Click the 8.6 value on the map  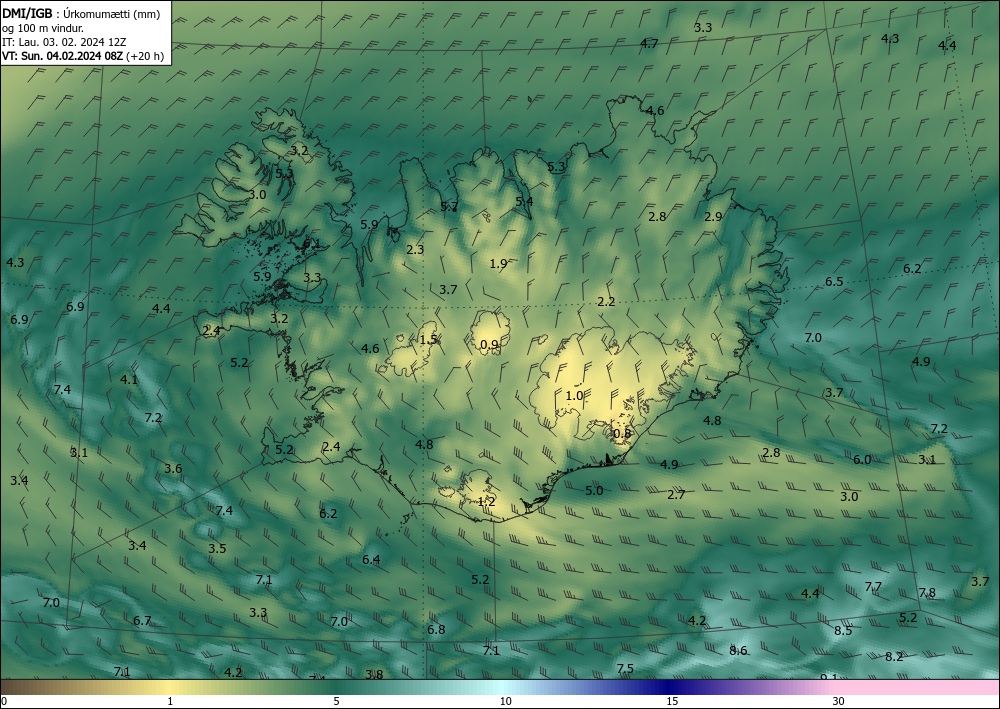(x=738, y=650)
